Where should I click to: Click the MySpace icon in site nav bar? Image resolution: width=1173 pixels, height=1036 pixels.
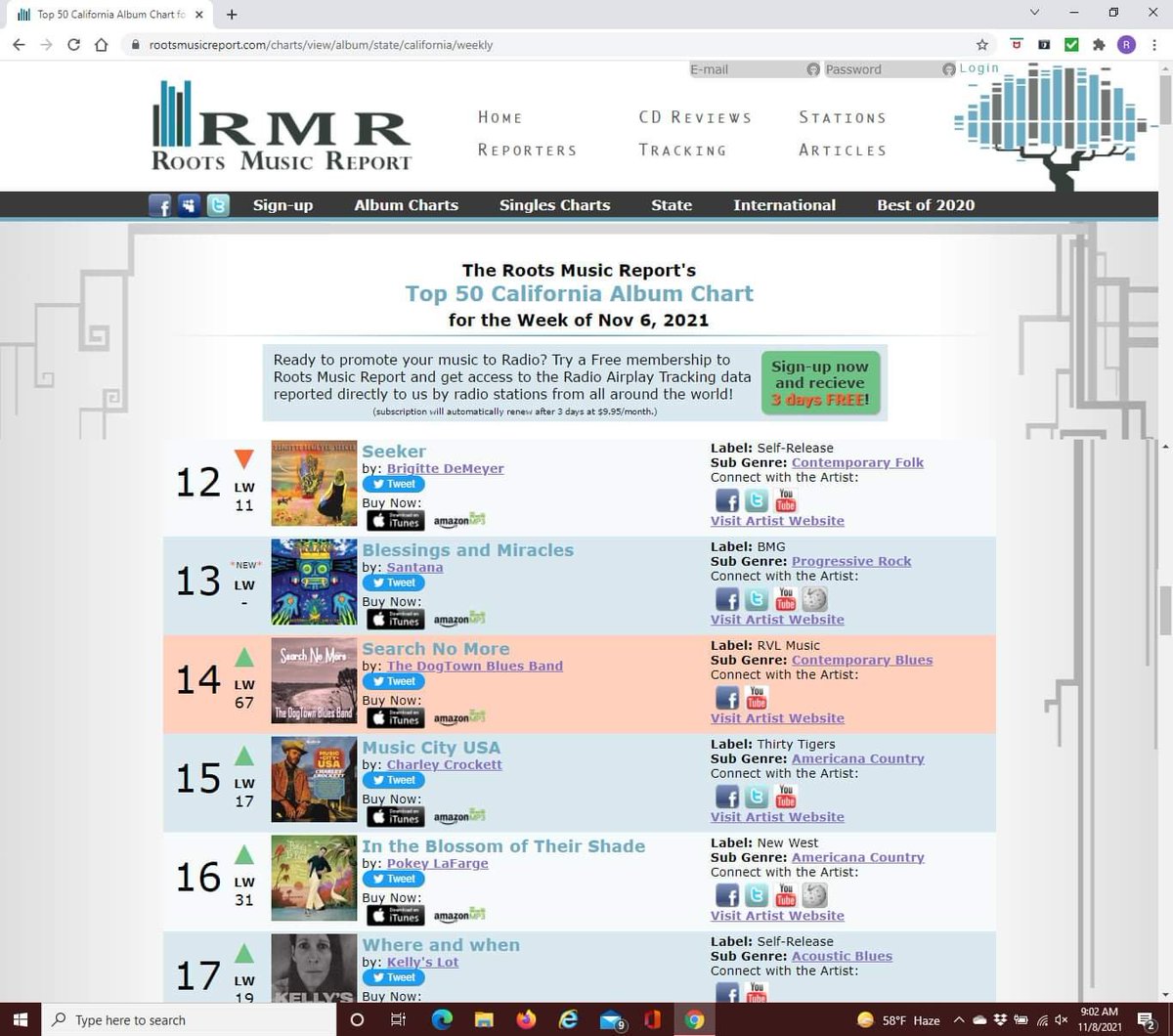tap(189, 205)
